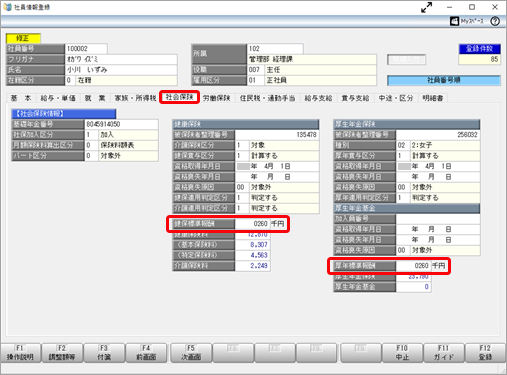Click the 健保適用判定区分 code field

click(242, 198)
